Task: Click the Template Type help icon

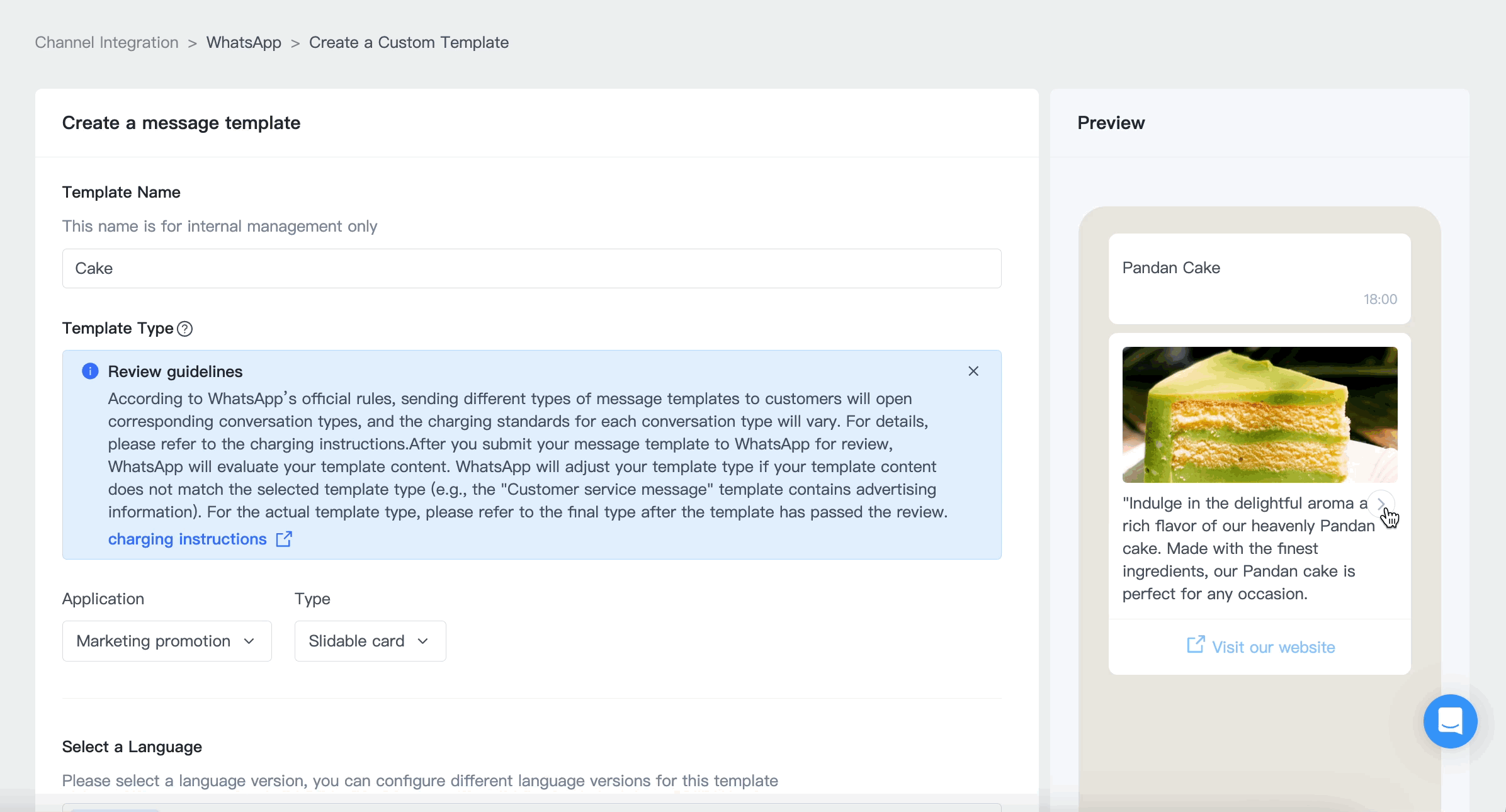Action: (x=184, y=329)
